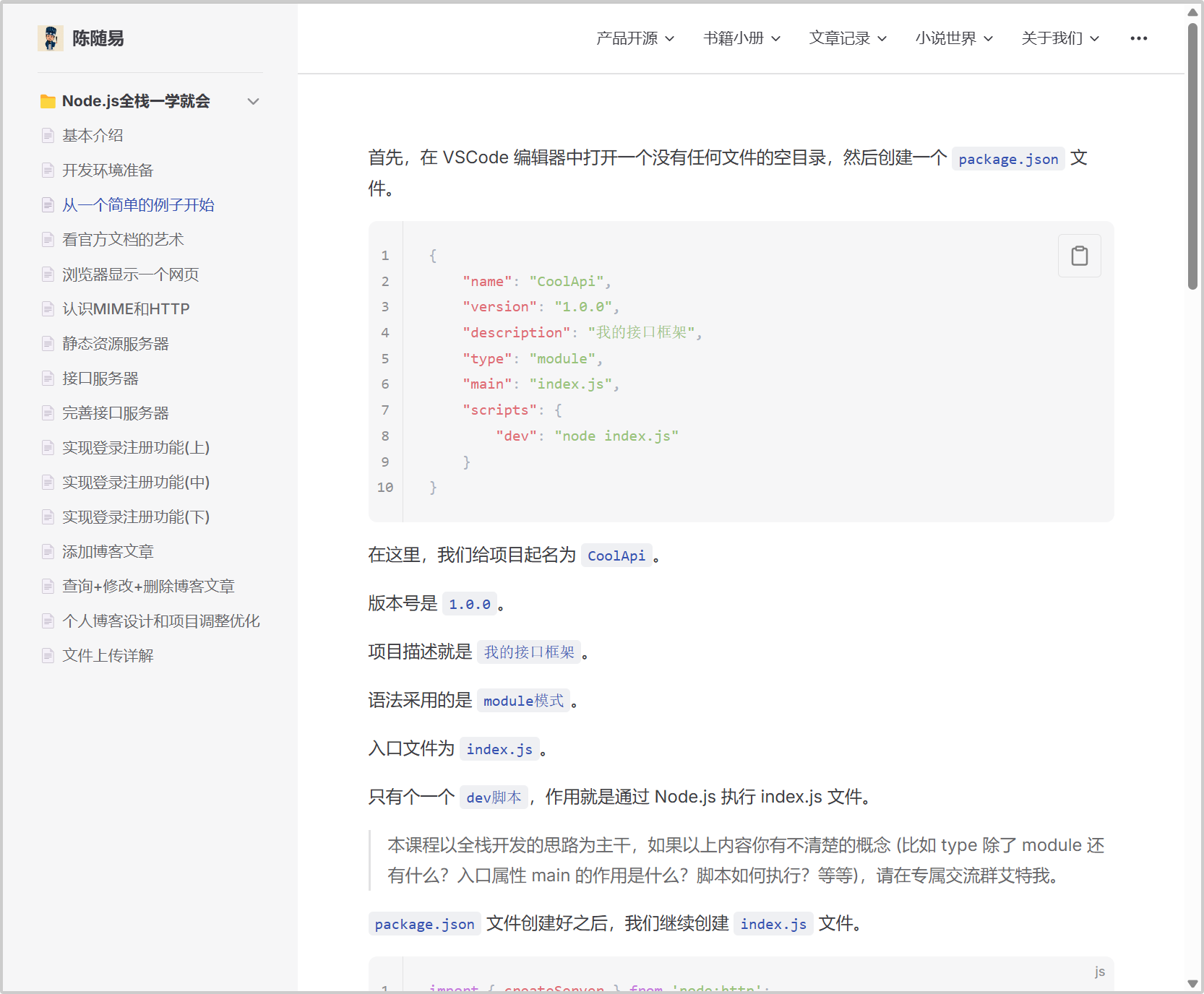Click the "name": "CoolApi" code line
The image size is (1204, 994).
click(x=537, y=282)
